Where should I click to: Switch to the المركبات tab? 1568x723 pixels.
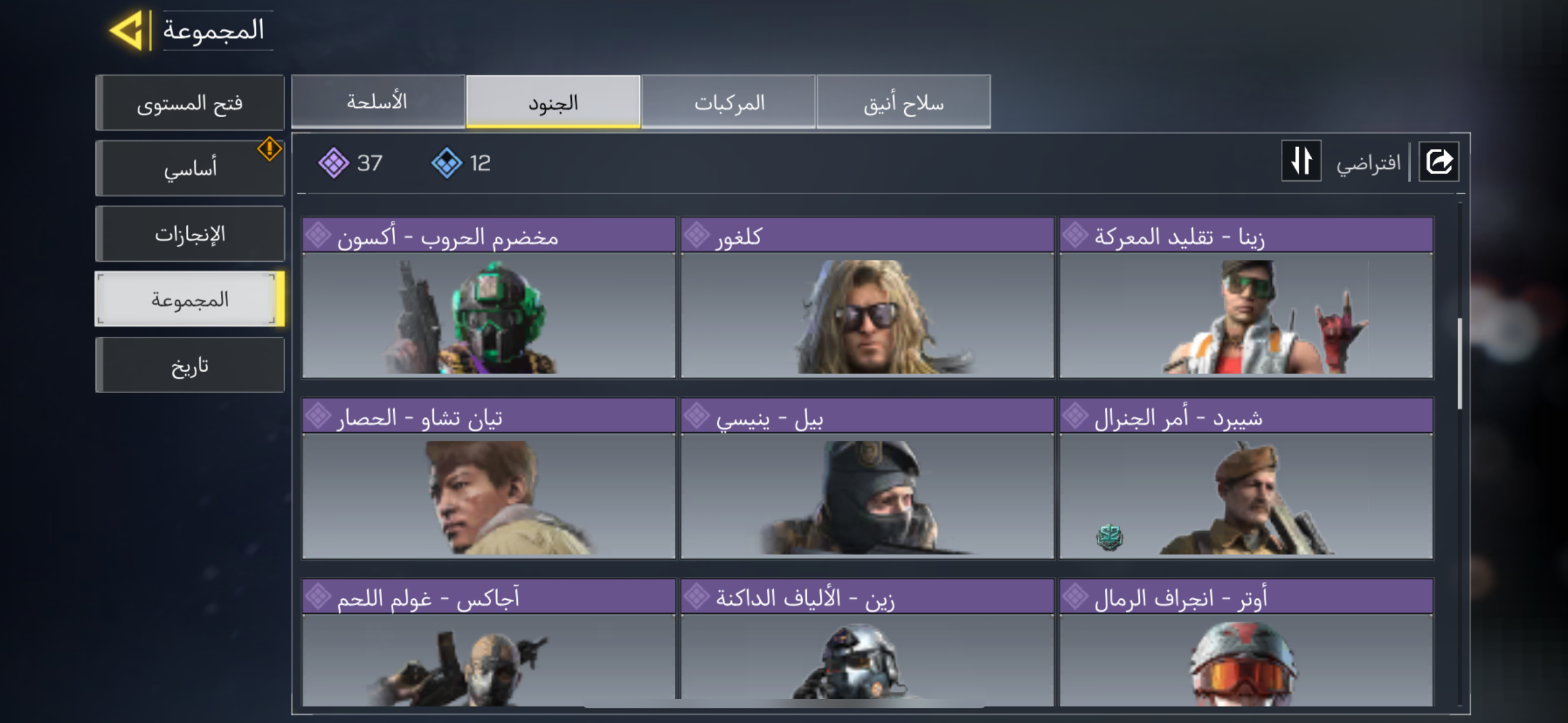pyautogui.click(x=729, y=102)
